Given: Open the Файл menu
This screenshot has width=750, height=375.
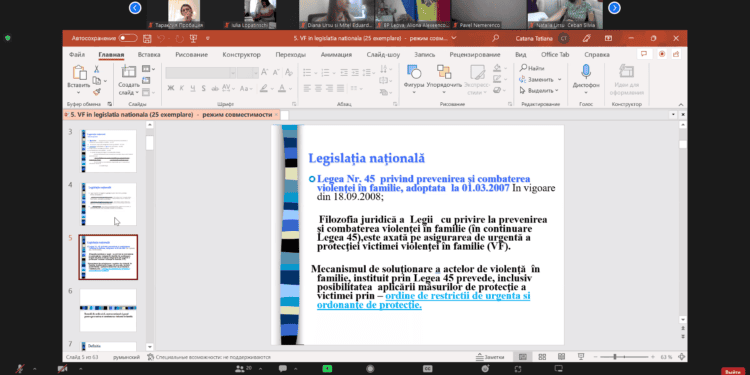Looking at the screenshot, I should pyautogui.click(x=77, y=55).
